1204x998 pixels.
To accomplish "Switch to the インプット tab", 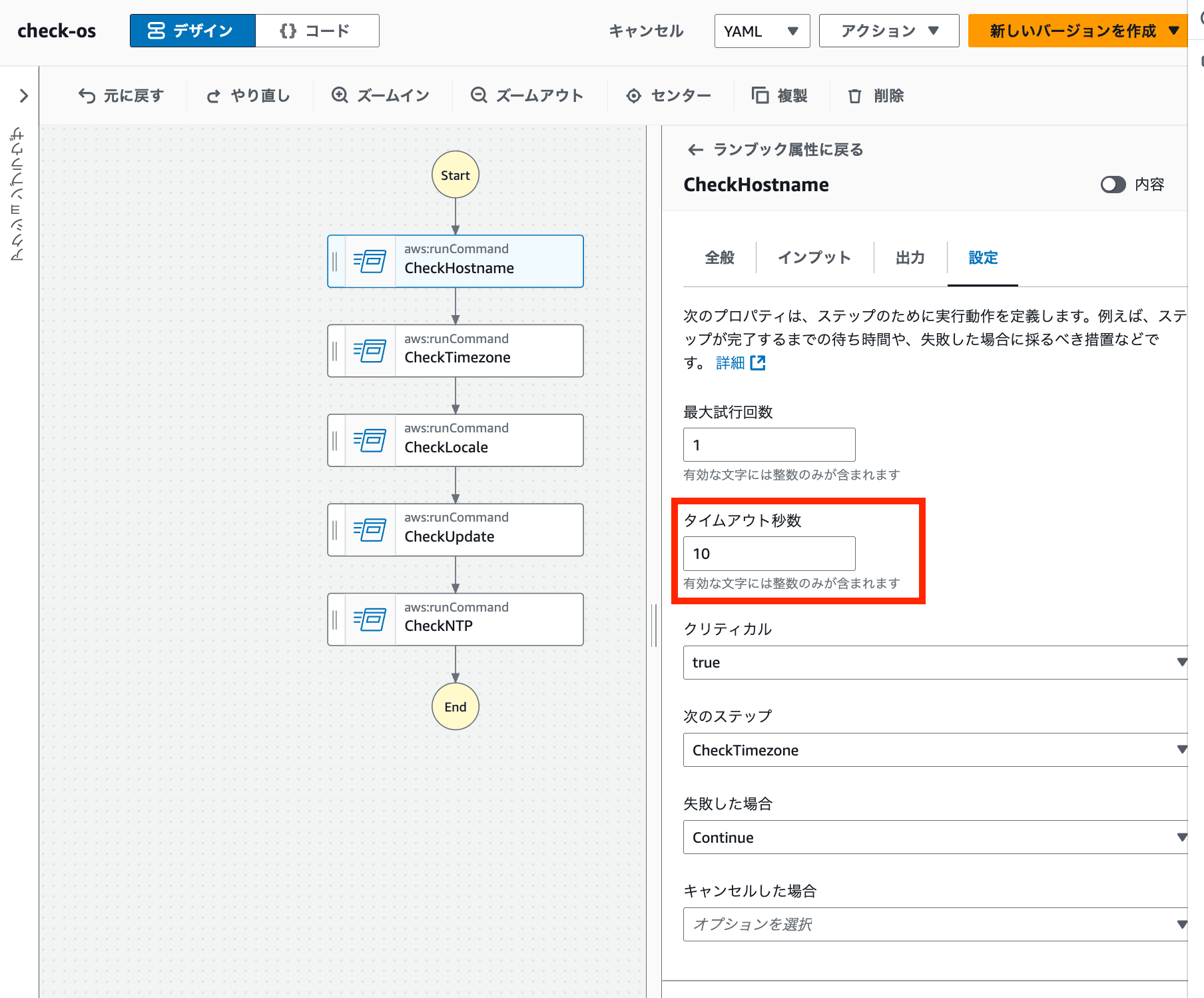I will click(x=814, y=257).
